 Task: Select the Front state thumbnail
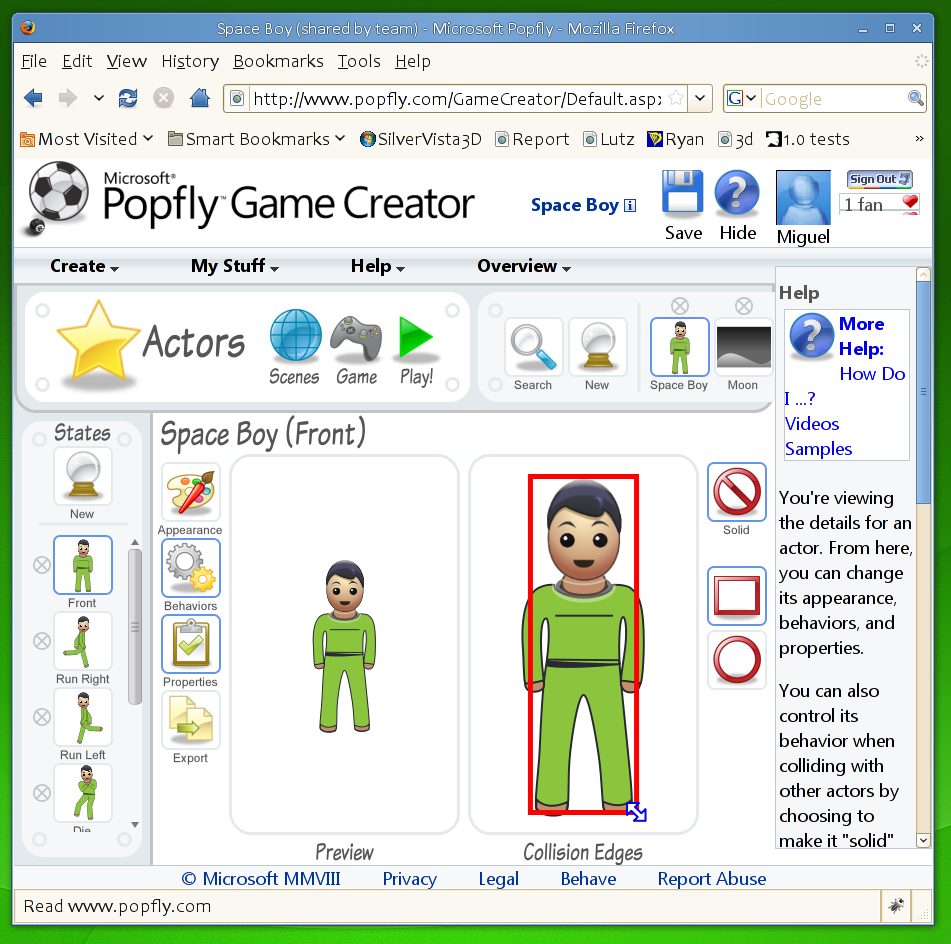coord(83,565)
